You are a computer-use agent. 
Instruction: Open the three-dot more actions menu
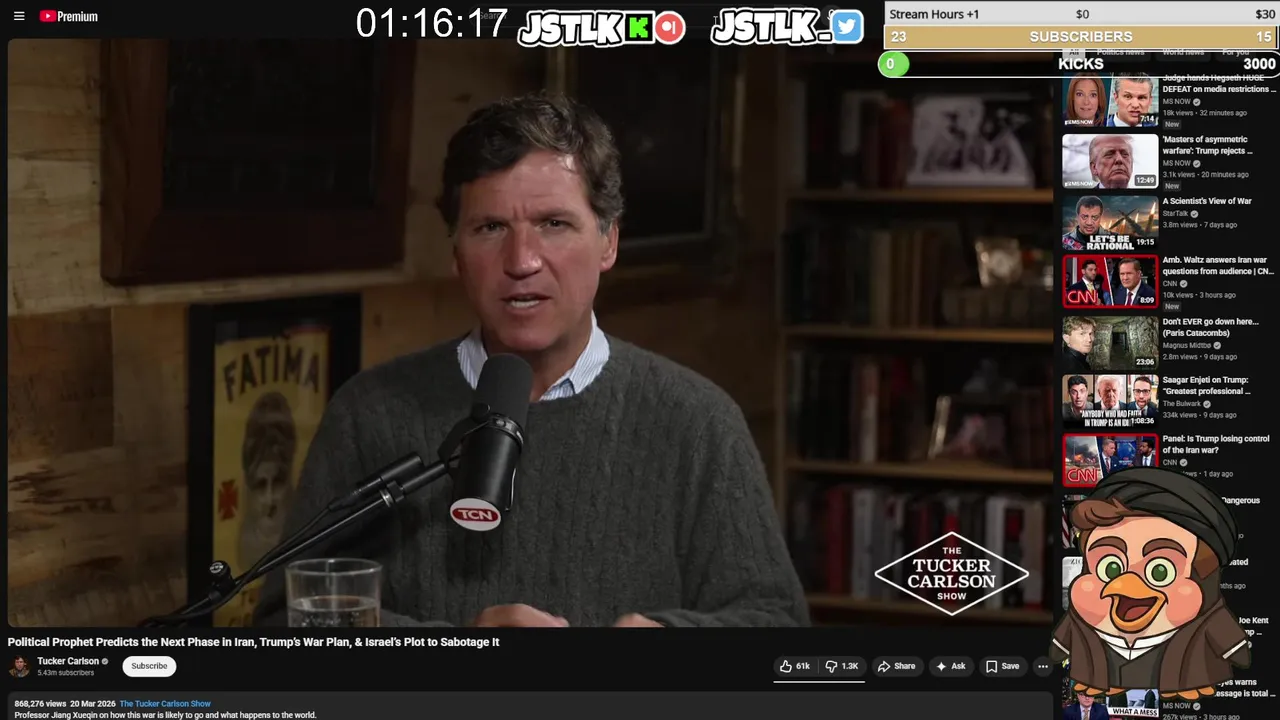(1042, 666)
